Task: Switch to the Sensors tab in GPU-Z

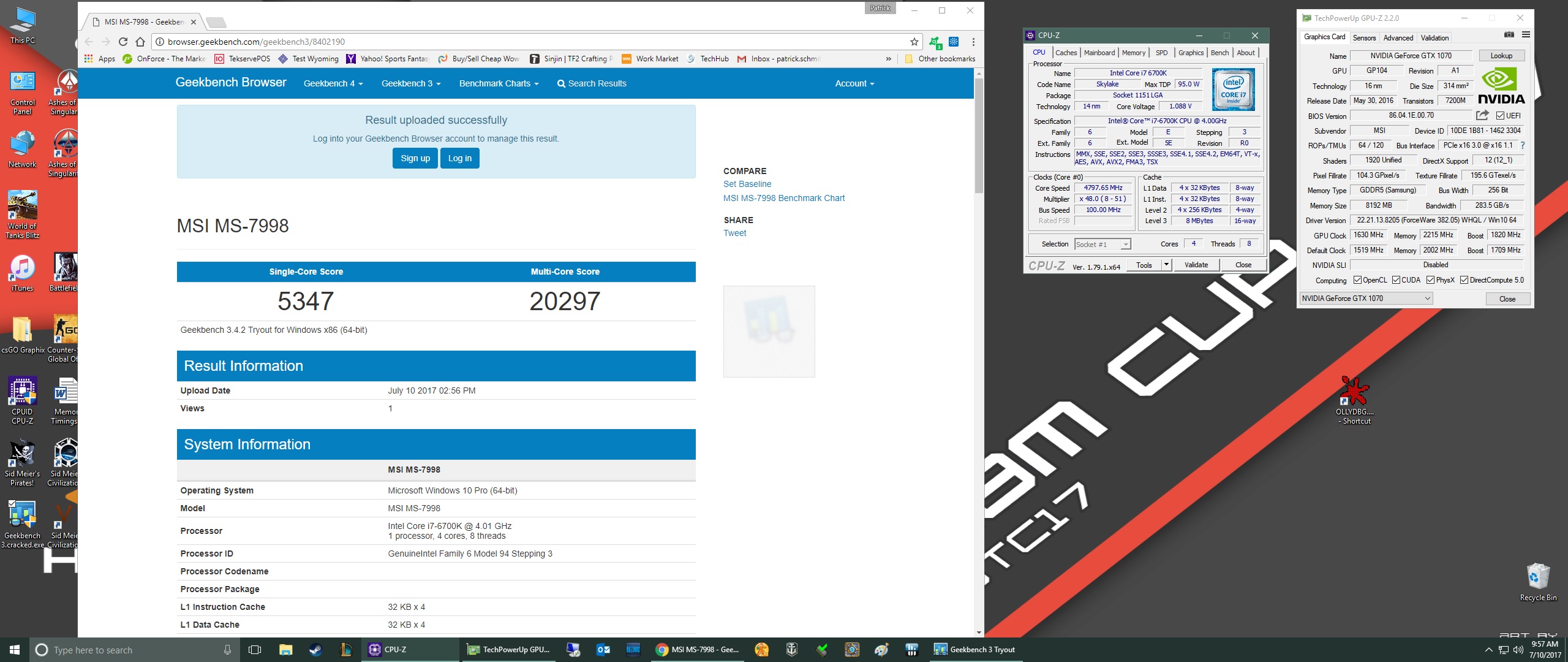Action: [1364, 38]
